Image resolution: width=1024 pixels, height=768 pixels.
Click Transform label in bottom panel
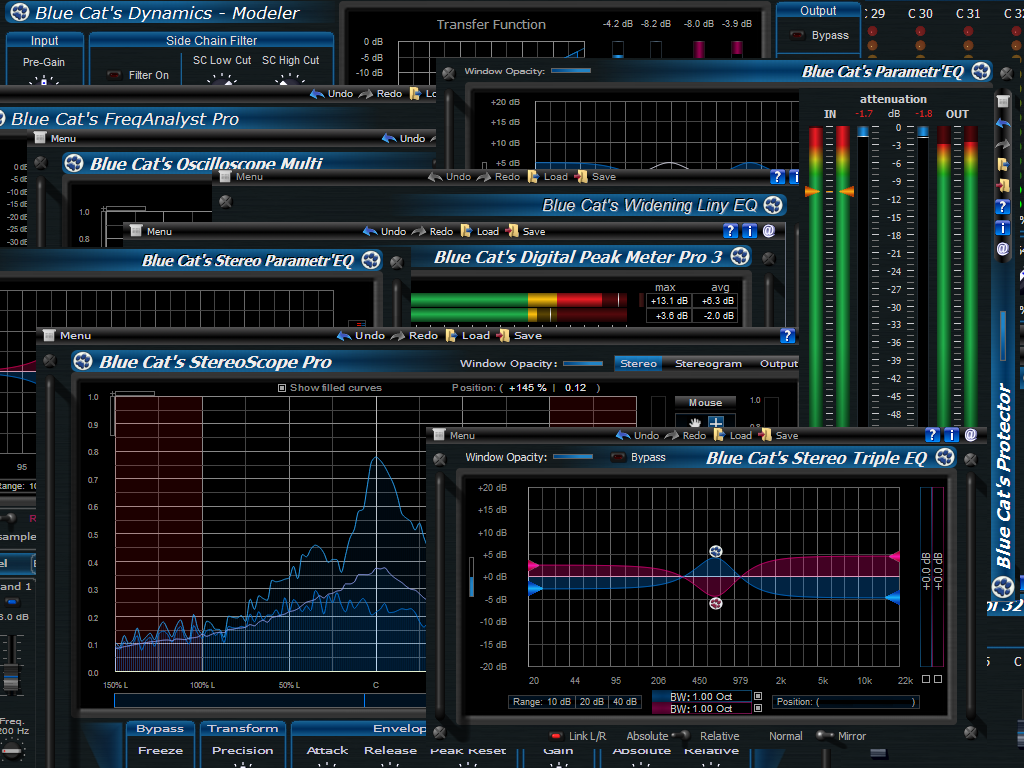coord(242,728)
